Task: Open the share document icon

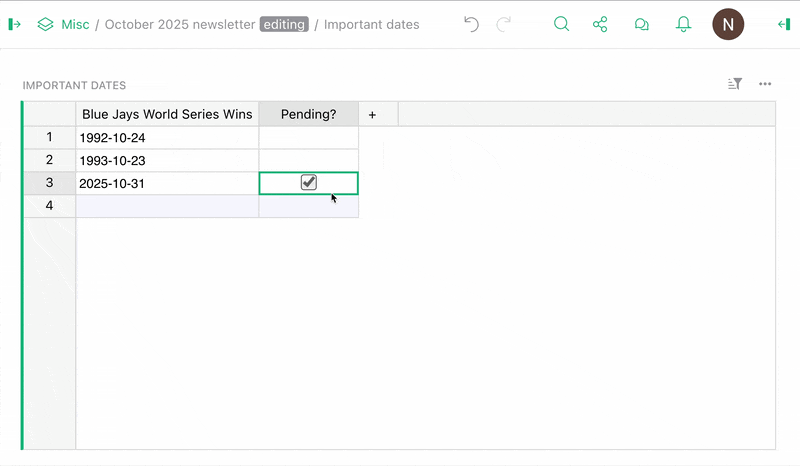Action: 600,24
